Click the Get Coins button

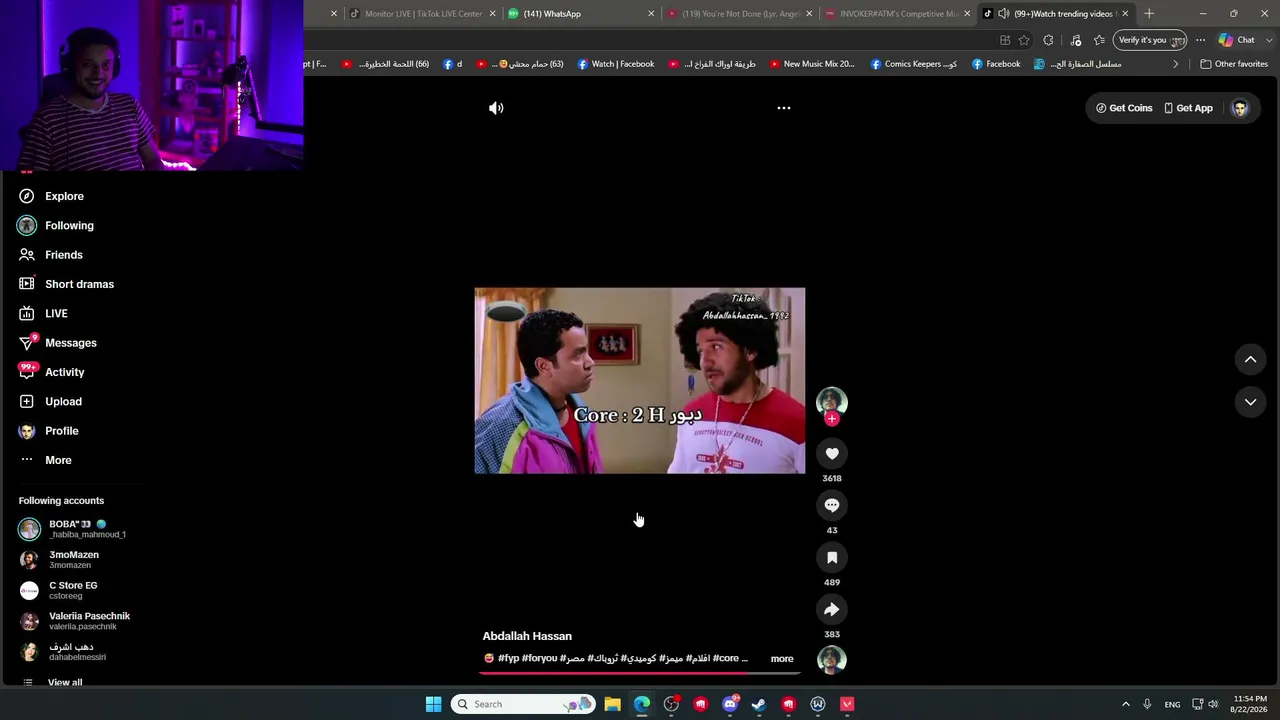tap(1124, 108)
